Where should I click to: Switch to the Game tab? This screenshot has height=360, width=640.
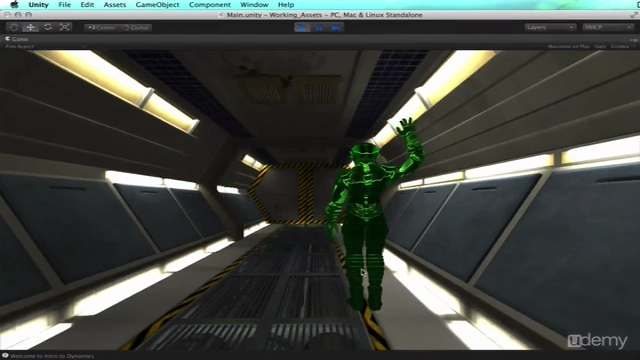click(16, 39)
